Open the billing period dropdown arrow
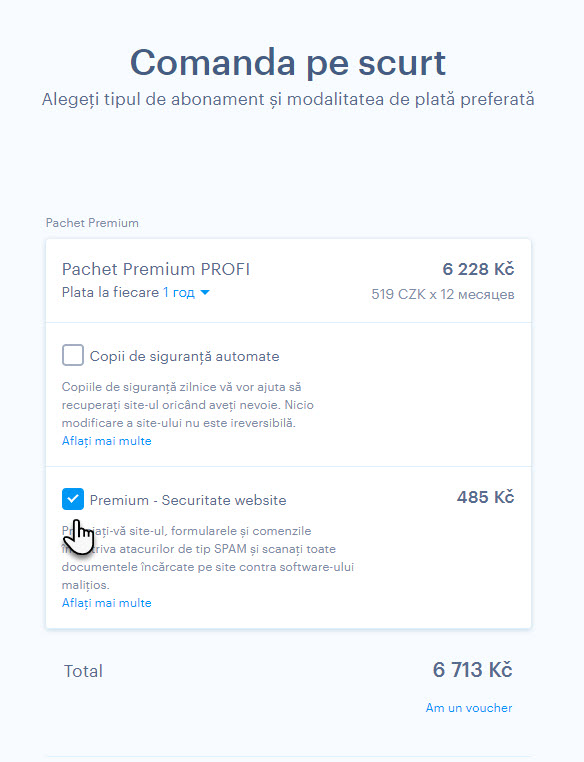This screenshot has width=584, height=762. click(205, 293)
